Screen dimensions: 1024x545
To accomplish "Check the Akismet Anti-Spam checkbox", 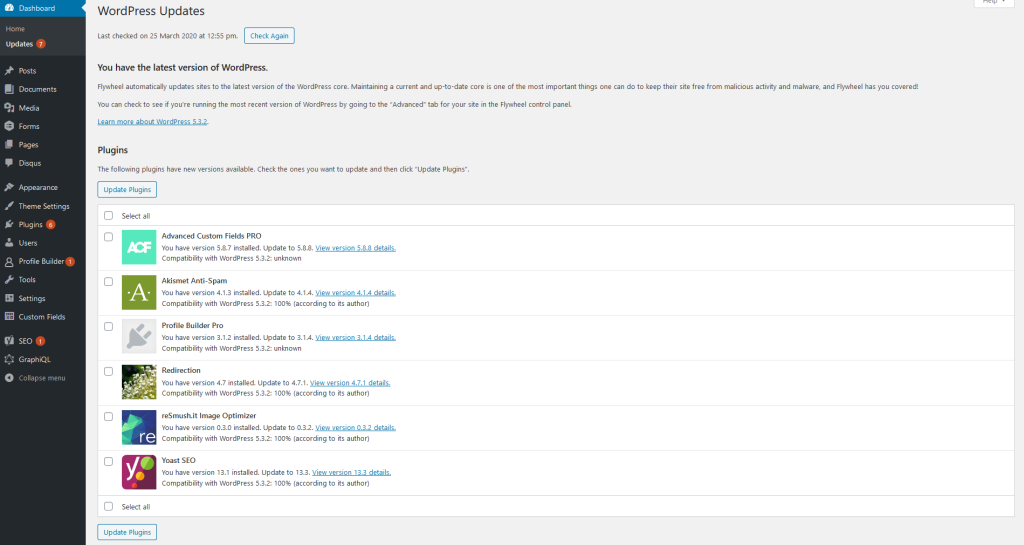I will 108,281.
